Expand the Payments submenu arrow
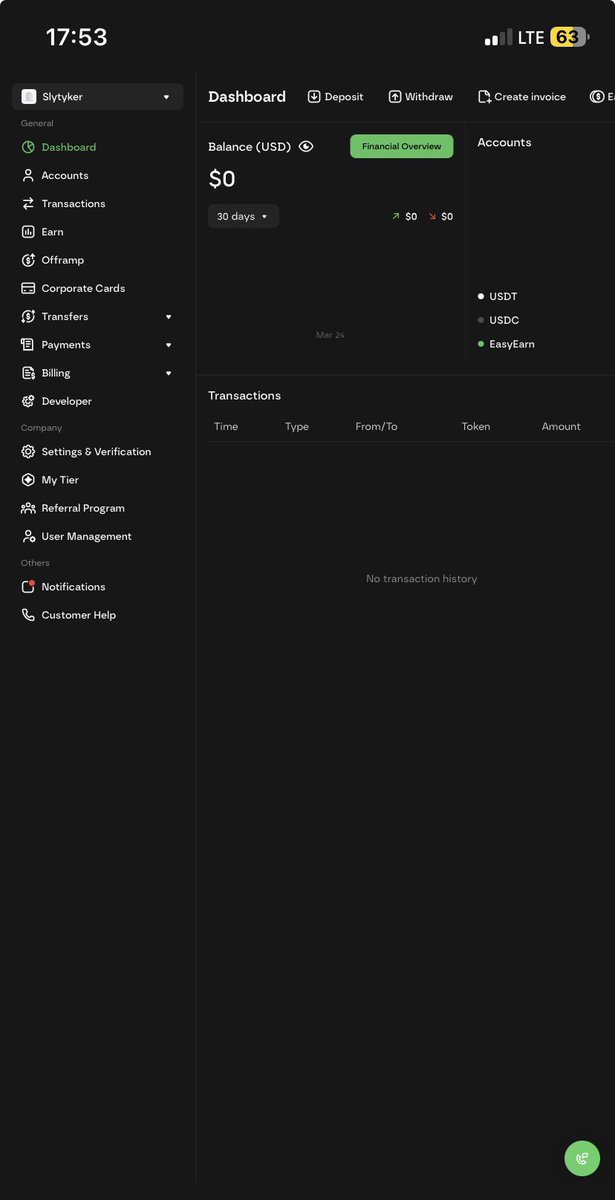This screenshot has width=615, height=1200. point(168,345)
